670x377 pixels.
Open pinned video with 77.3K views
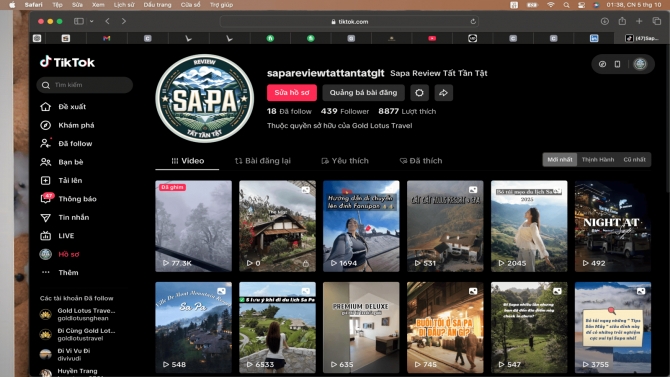(194, 226)
